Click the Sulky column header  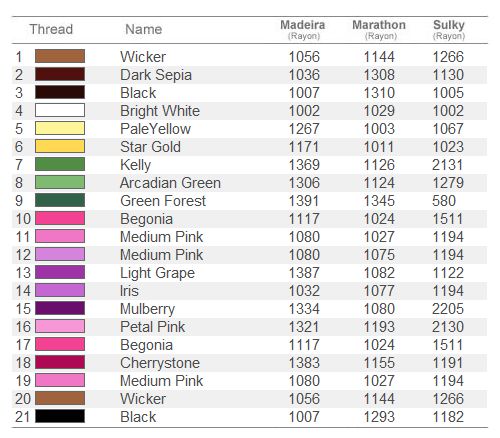(449, 30)
